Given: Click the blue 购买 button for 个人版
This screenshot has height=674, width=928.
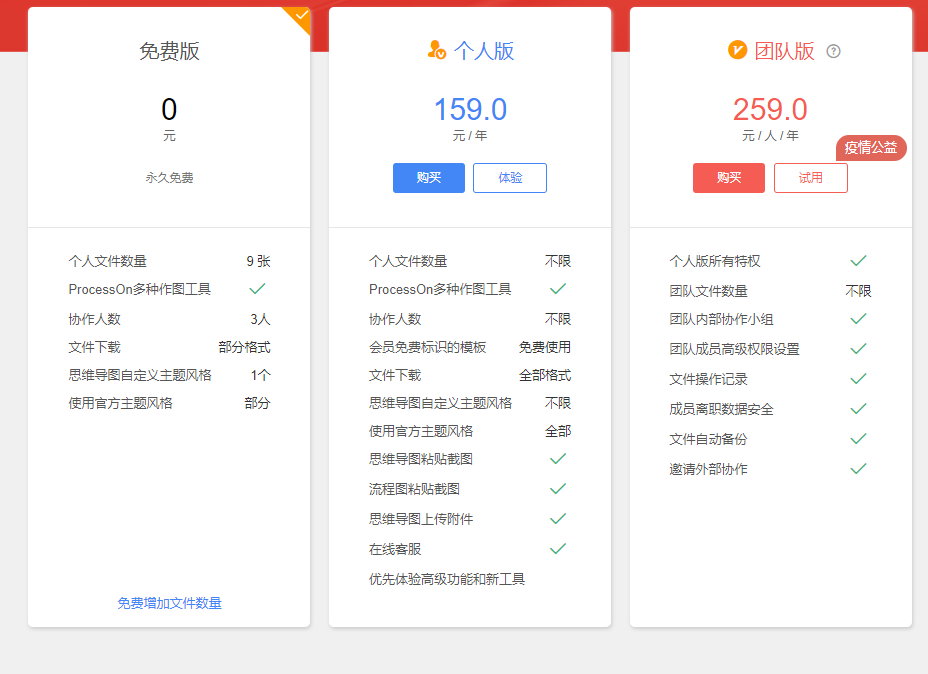Looking at the screenshot, I should click(x=428, y=178).
